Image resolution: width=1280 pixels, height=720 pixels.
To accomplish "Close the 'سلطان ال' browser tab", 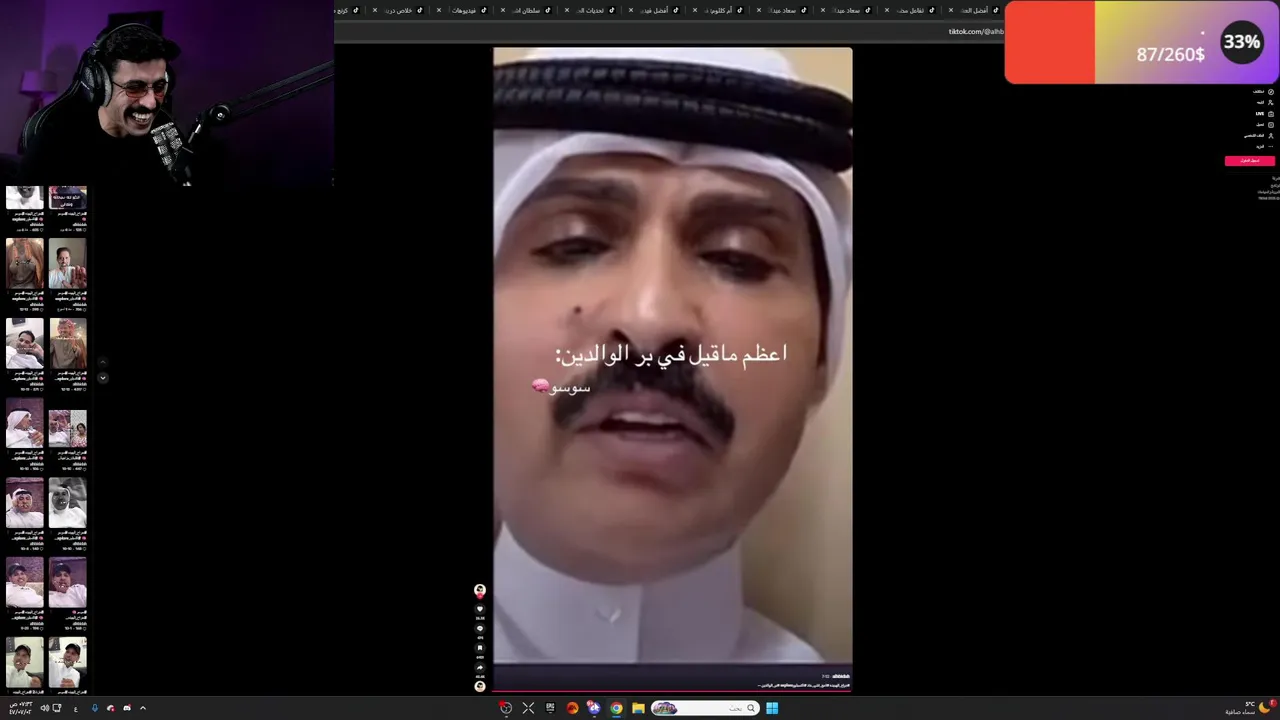I will (x=503, y=10).
